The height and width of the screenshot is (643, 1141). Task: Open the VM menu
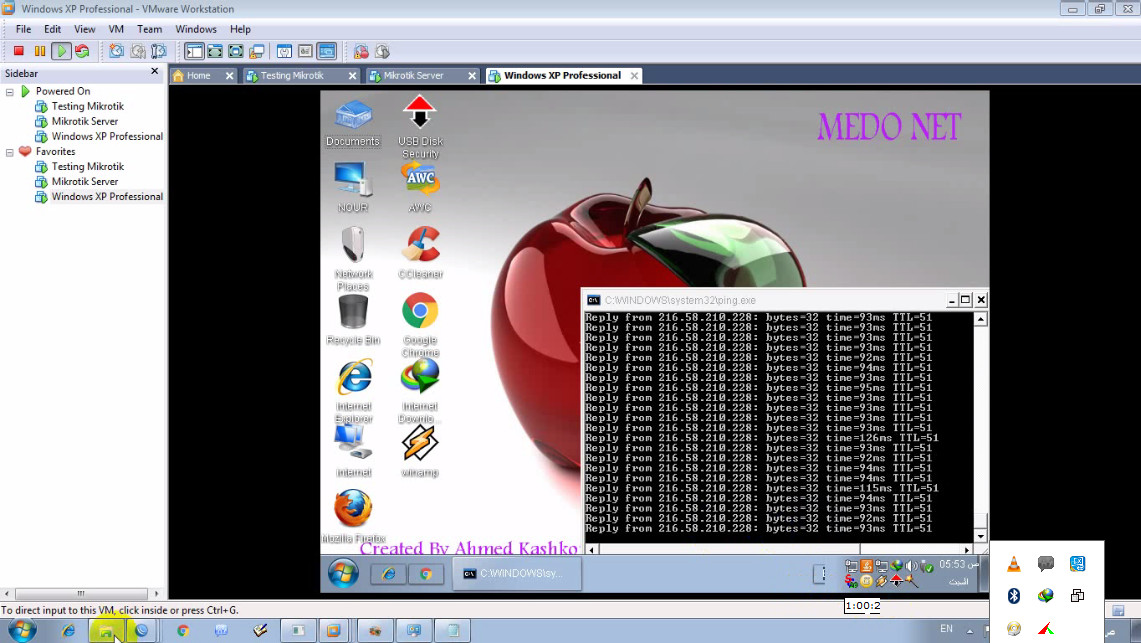pyautogui.click(x=116, y=29)
